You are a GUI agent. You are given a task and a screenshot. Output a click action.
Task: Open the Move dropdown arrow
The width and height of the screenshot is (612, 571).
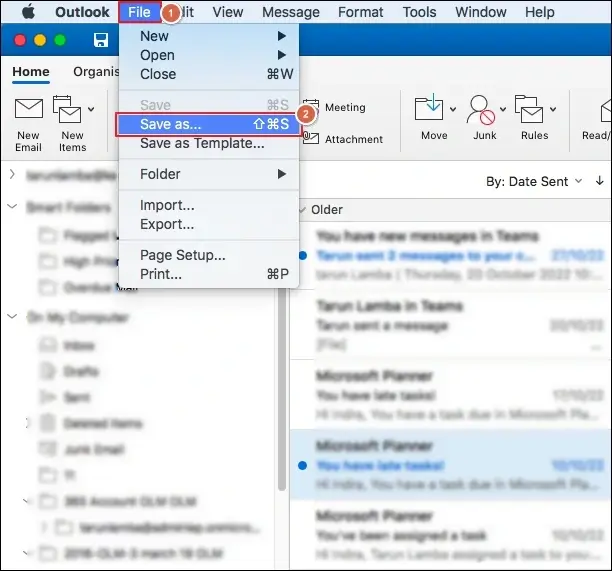[453, 109]
